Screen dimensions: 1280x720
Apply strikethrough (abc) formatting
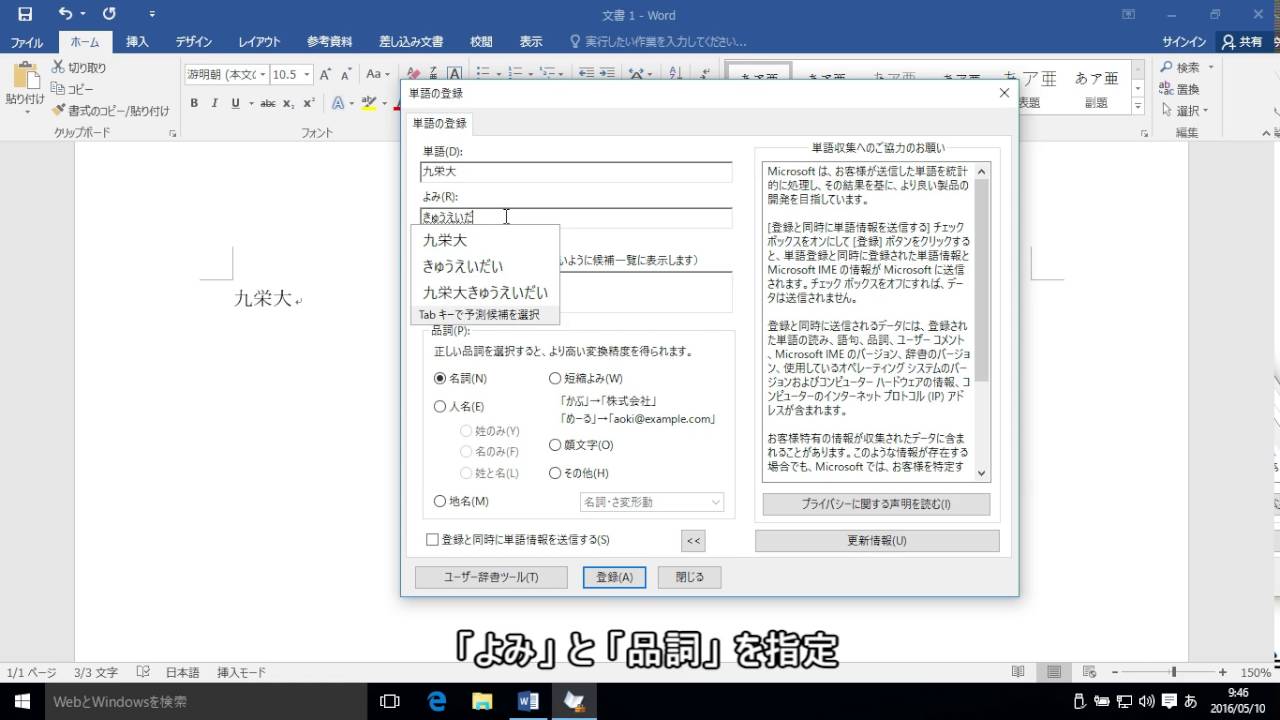coord(267,103)
